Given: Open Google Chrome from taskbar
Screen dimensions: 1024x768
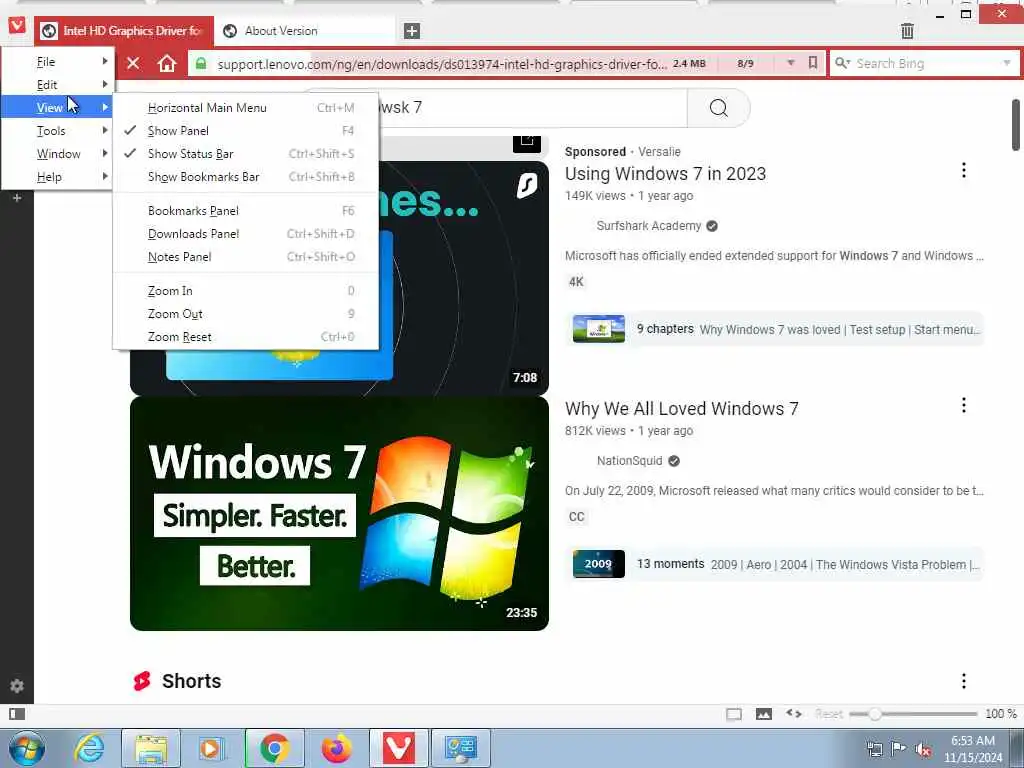Looking at the screenshot, I should (274, 748).
